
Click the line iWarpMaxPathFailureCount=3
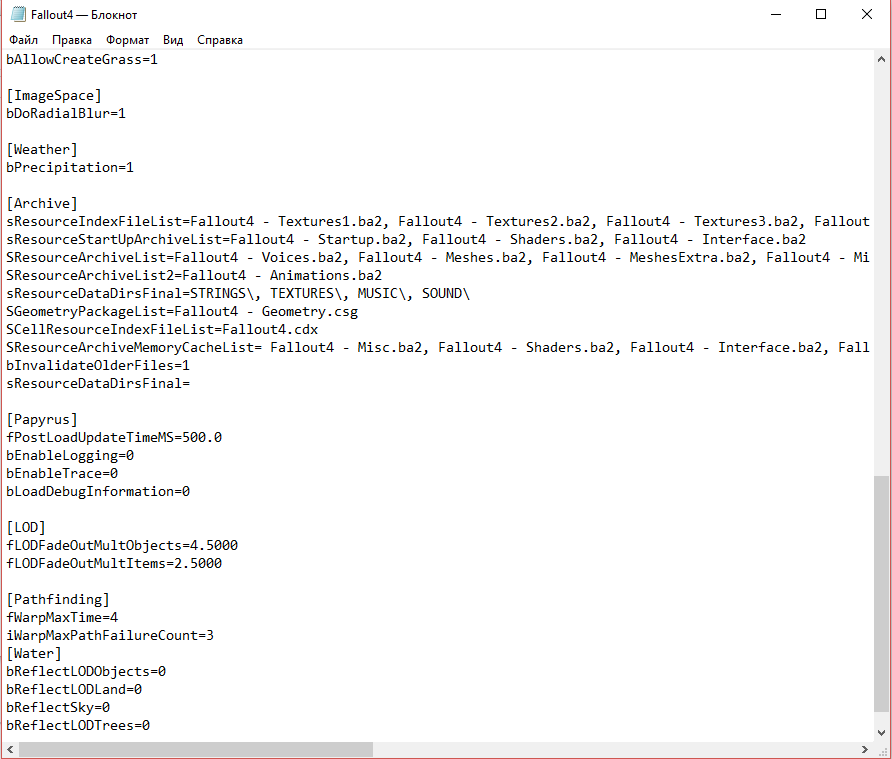110,636
